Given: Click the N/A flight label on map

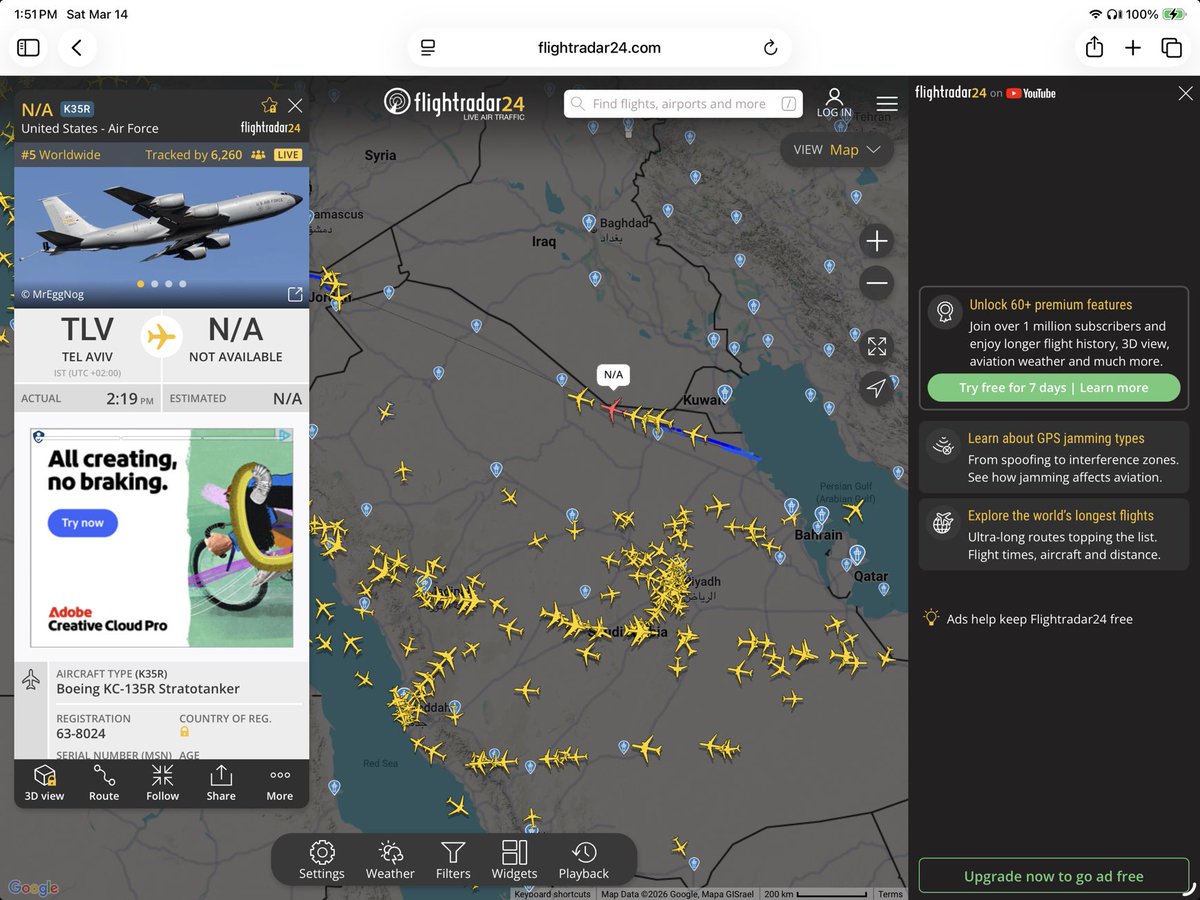Looking at the screenshot, I should (613, 375).
